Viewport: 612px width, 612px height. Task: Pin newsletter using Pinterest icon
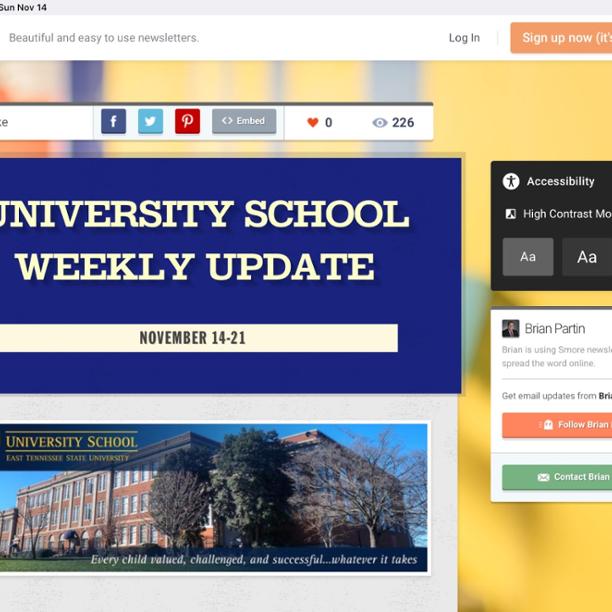[187, 122]
